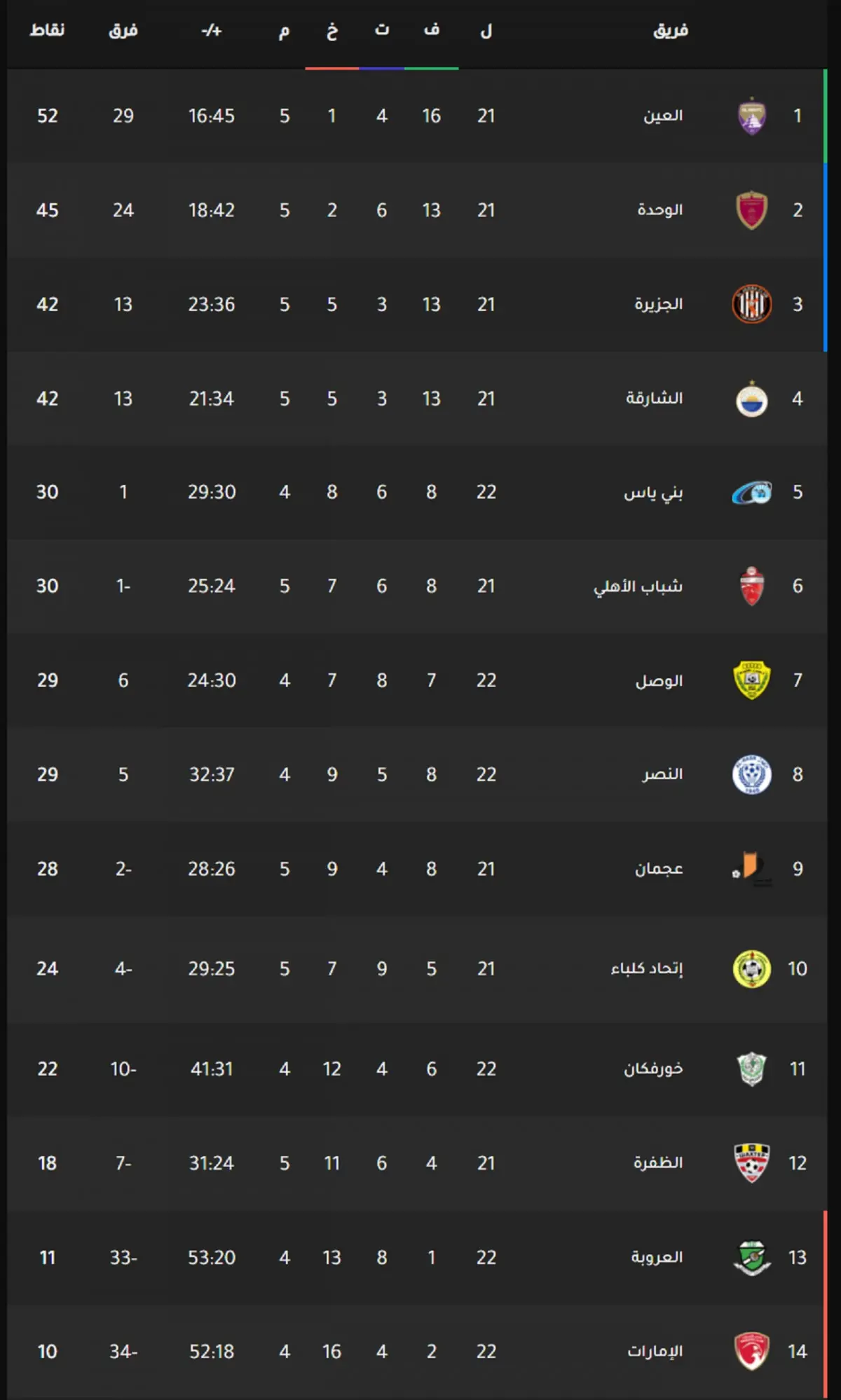Click the خ losses column header
841x1400 pixels.
pos(332,30)
